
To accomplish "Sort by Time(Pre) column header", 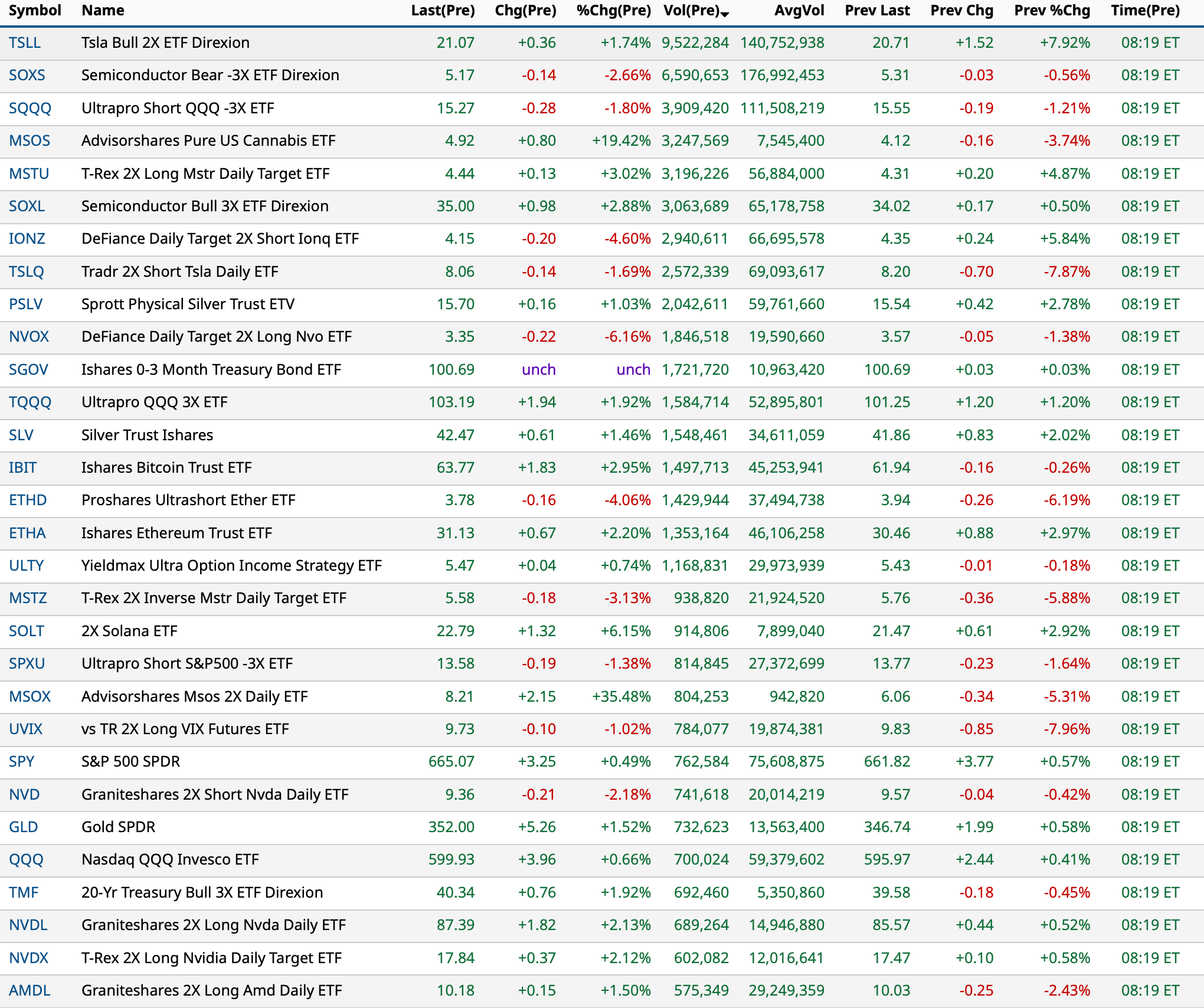I will (1145, 11).
